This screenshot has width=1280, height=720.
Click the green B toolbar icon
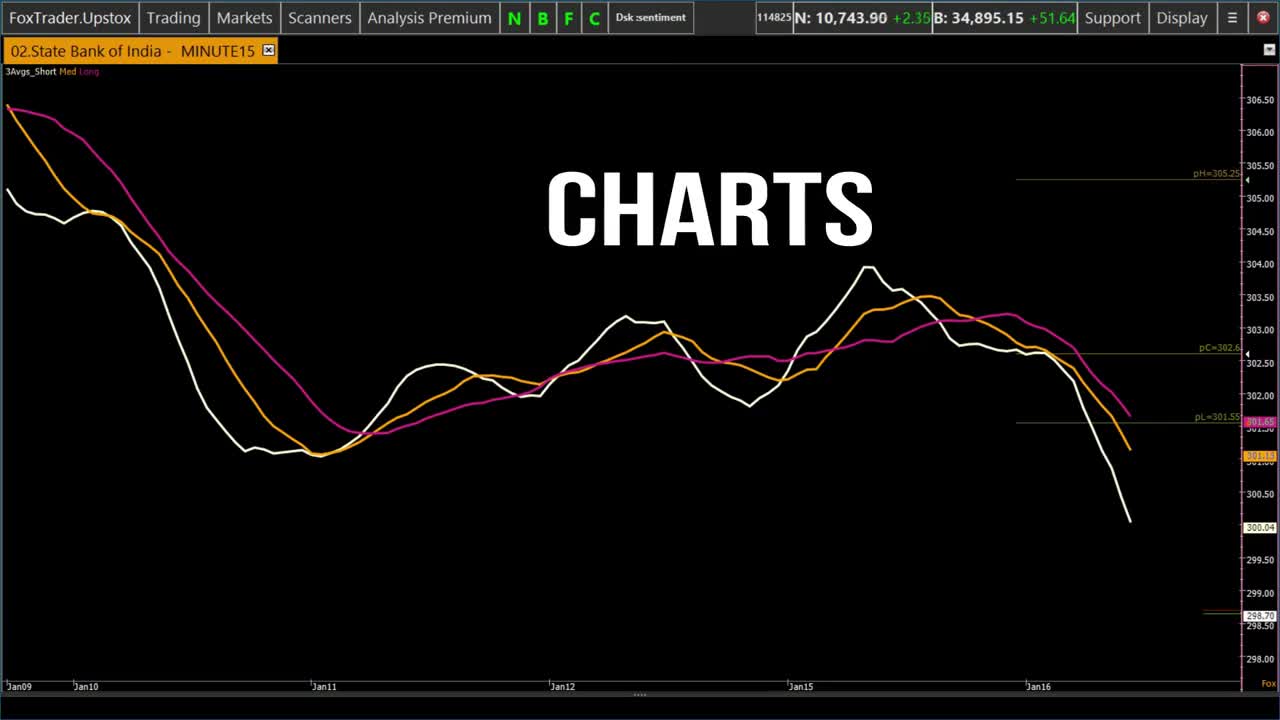click(x=542, y=18)
